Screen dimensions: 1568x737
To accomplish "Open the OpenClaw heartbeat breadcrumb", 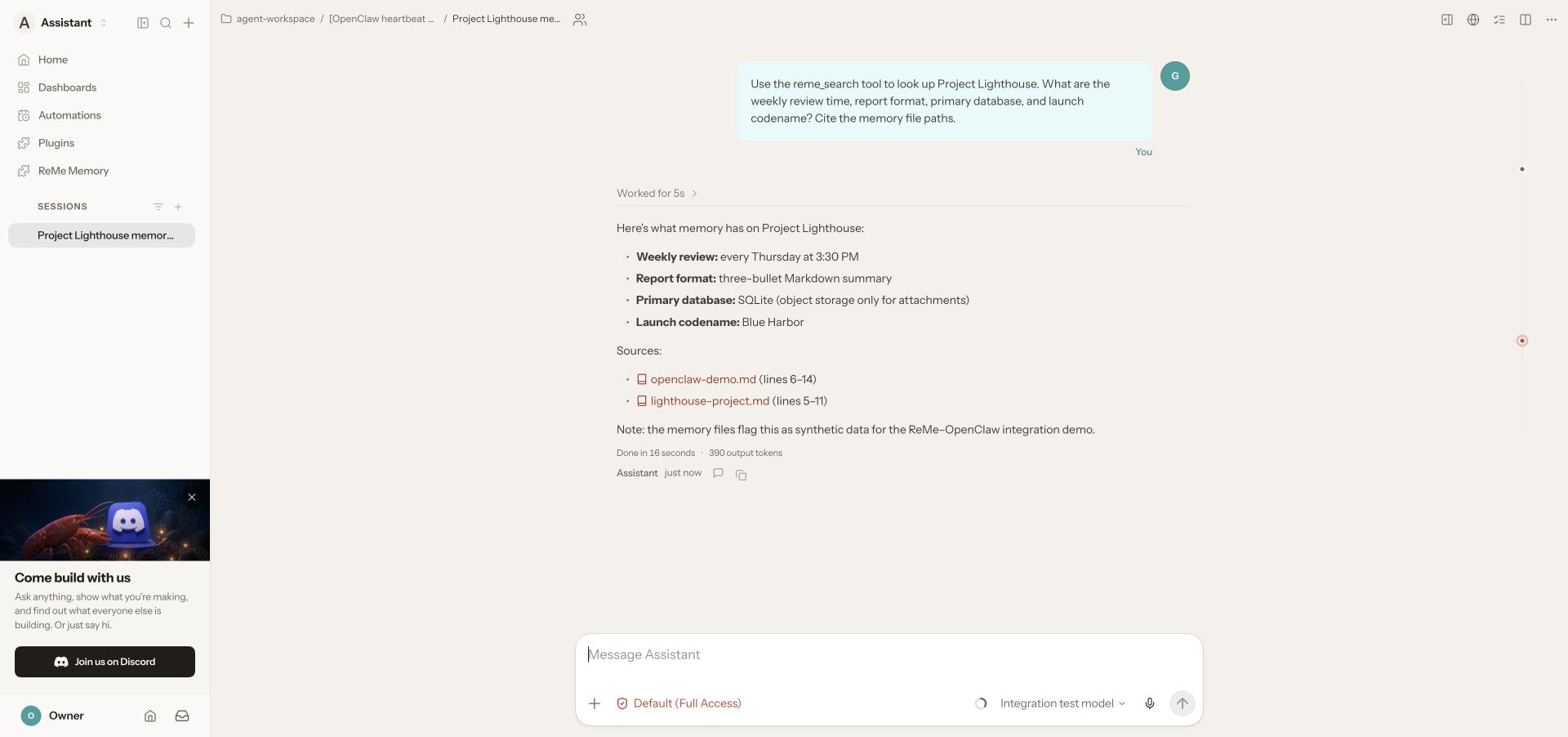I will [x=381, y=19].
